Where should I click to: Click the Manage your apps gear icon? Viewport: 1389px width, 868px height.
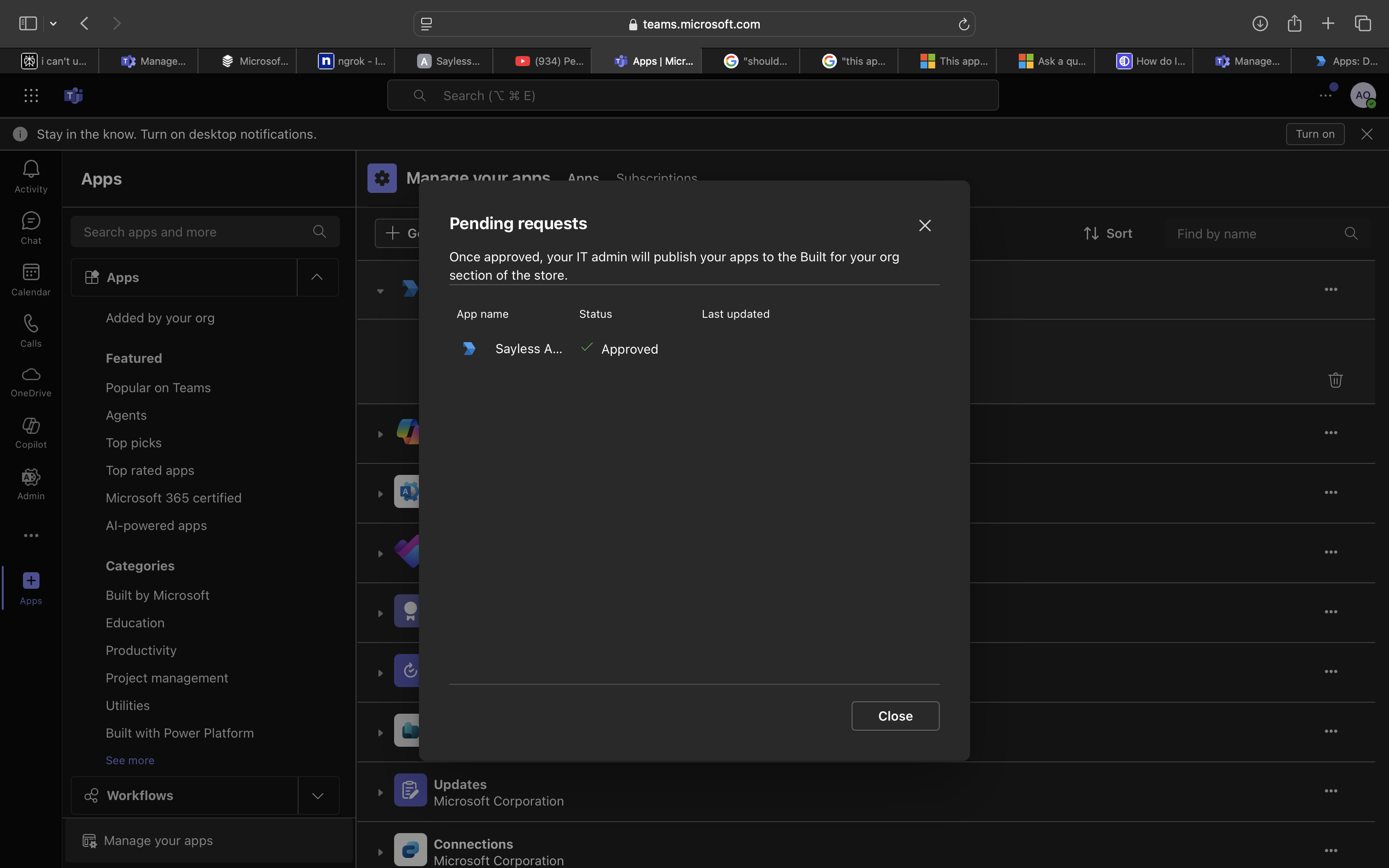click(x=382, y=178)
